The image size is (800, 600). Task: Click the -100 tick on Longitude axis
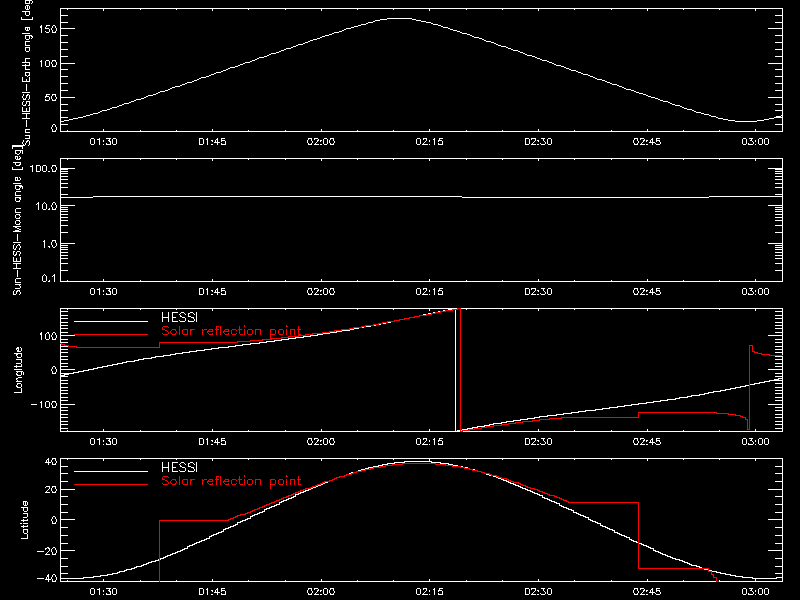(x=44, y=404)
